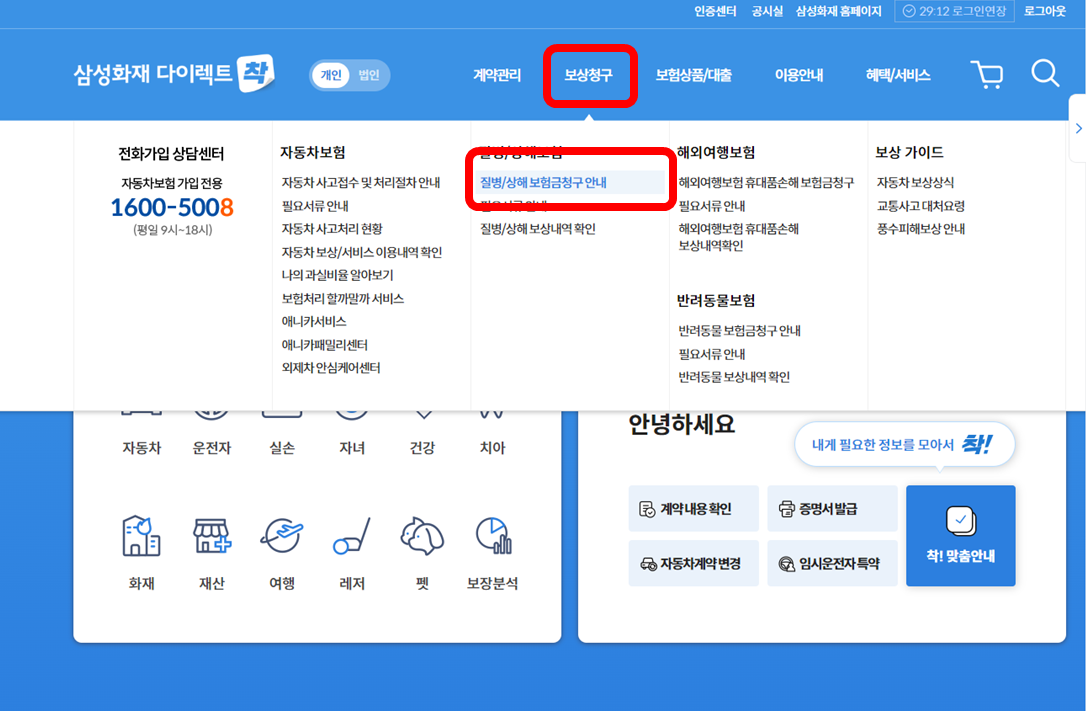Expand the right side panel chevron
1086x711 pixels.
tap(1078, 128)
